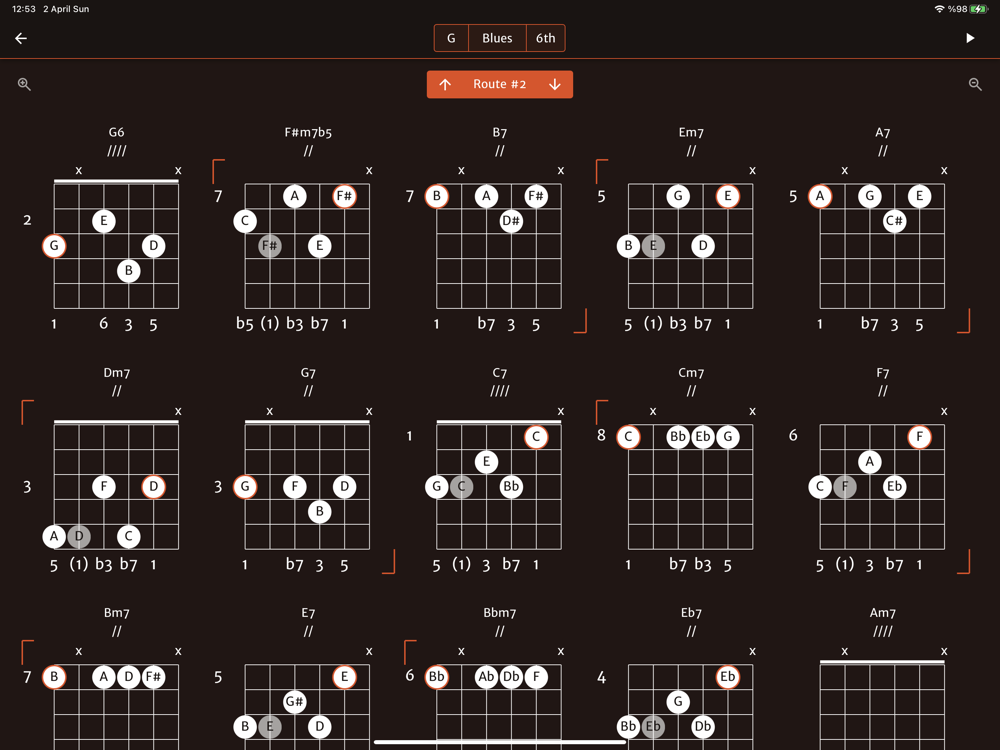Zoom out with the magnifier minus icon
The height and width of the screenshot is (750, 1000).
point(975,84)
